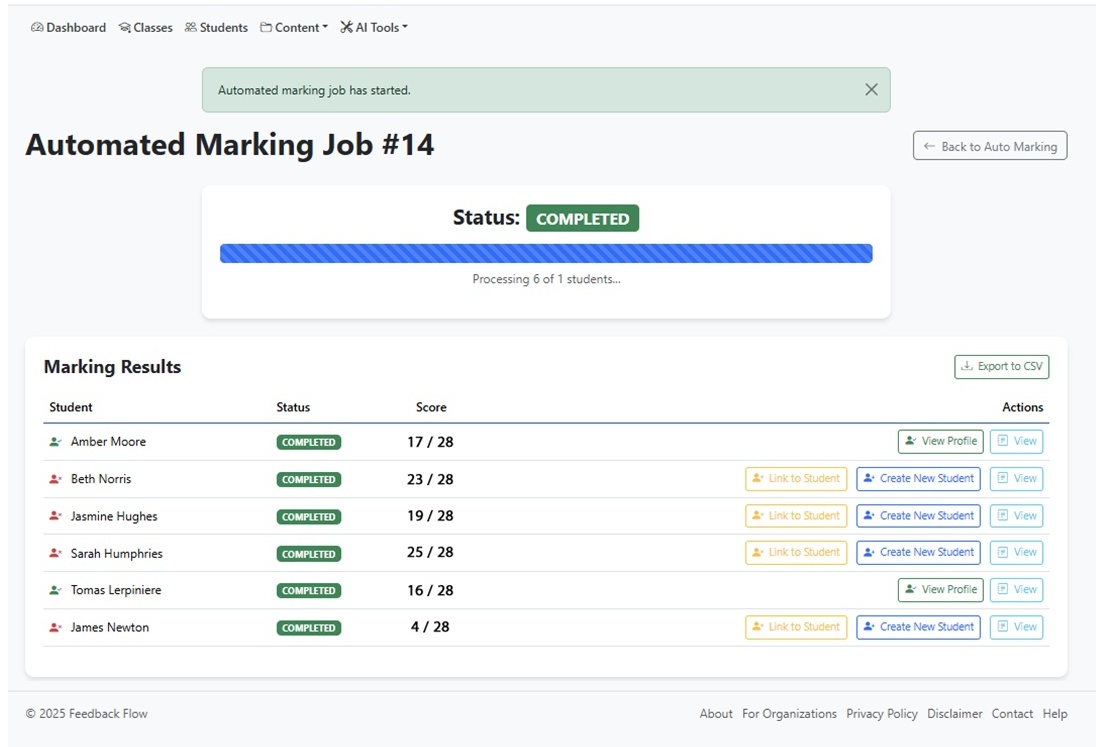The height and width of the screenshot is (747, 1096).
Task: Open the Privacy Policy link in the footer
Action: coord(882,713)
